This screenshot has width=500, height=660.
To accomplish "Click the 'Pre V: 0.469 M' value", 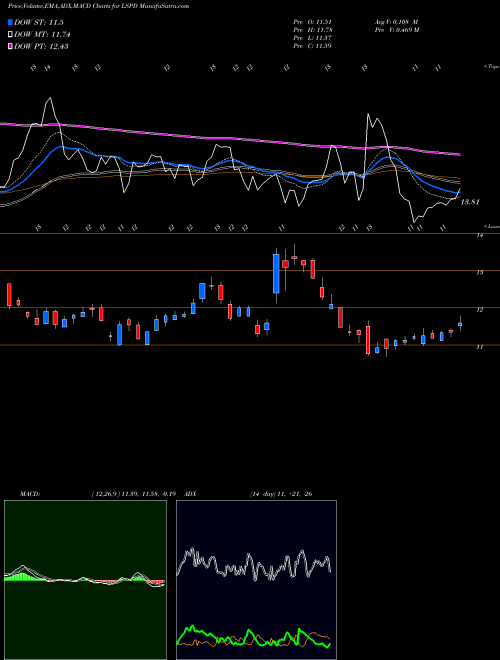I will coord(396,30).
